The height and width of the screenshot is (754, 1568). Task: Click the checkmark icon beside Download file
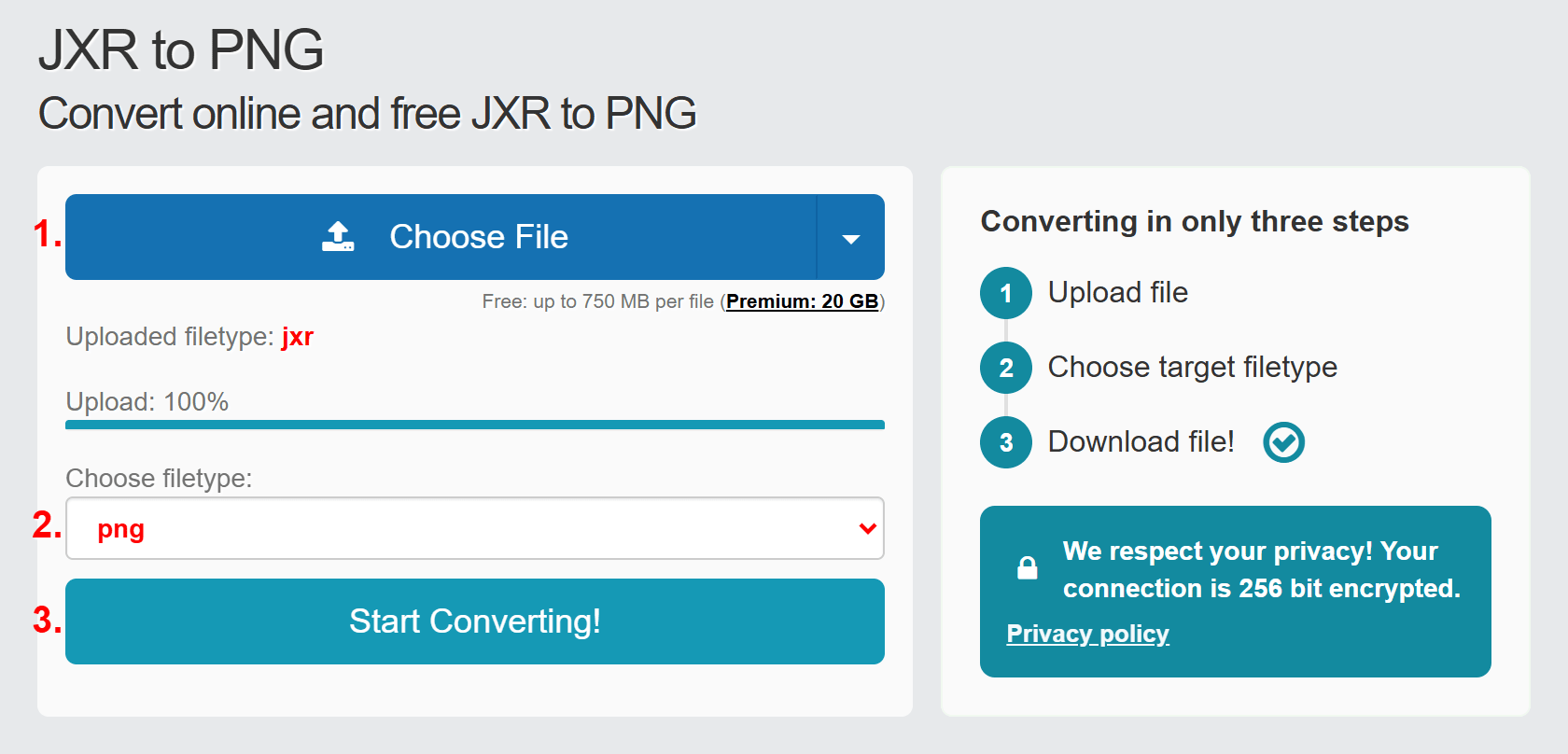(1283, 441)
